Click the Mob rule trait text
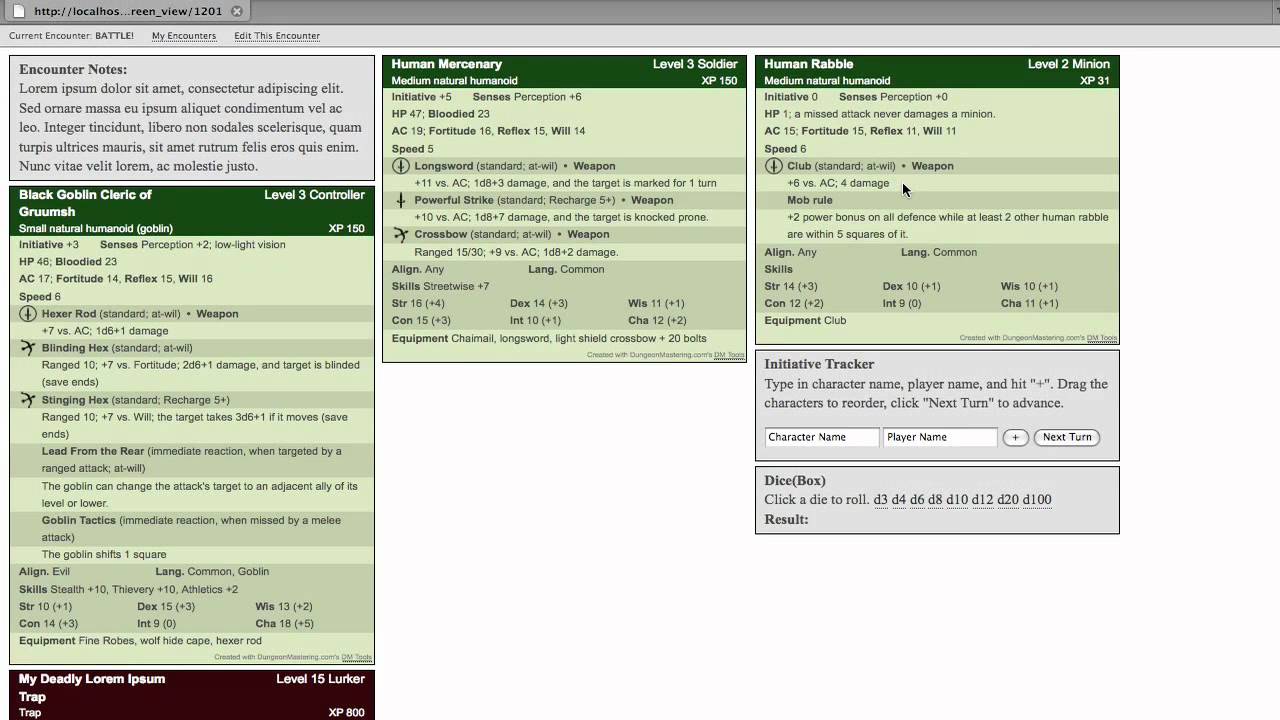Viewport: 1280px width, 720px height. [x=810, y=200]
